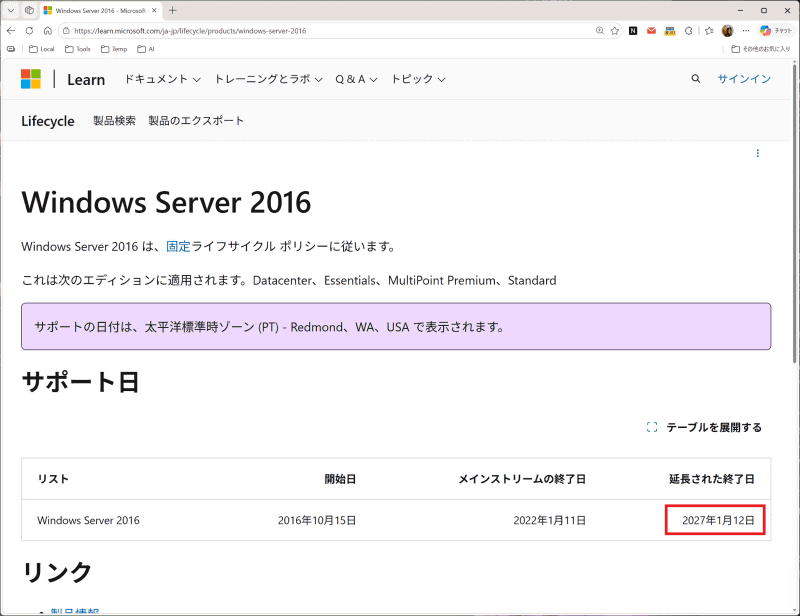Viewport: 800px width, 616px height.
Task: Expand the ドキュメント menu
Action: coord(162,79)
